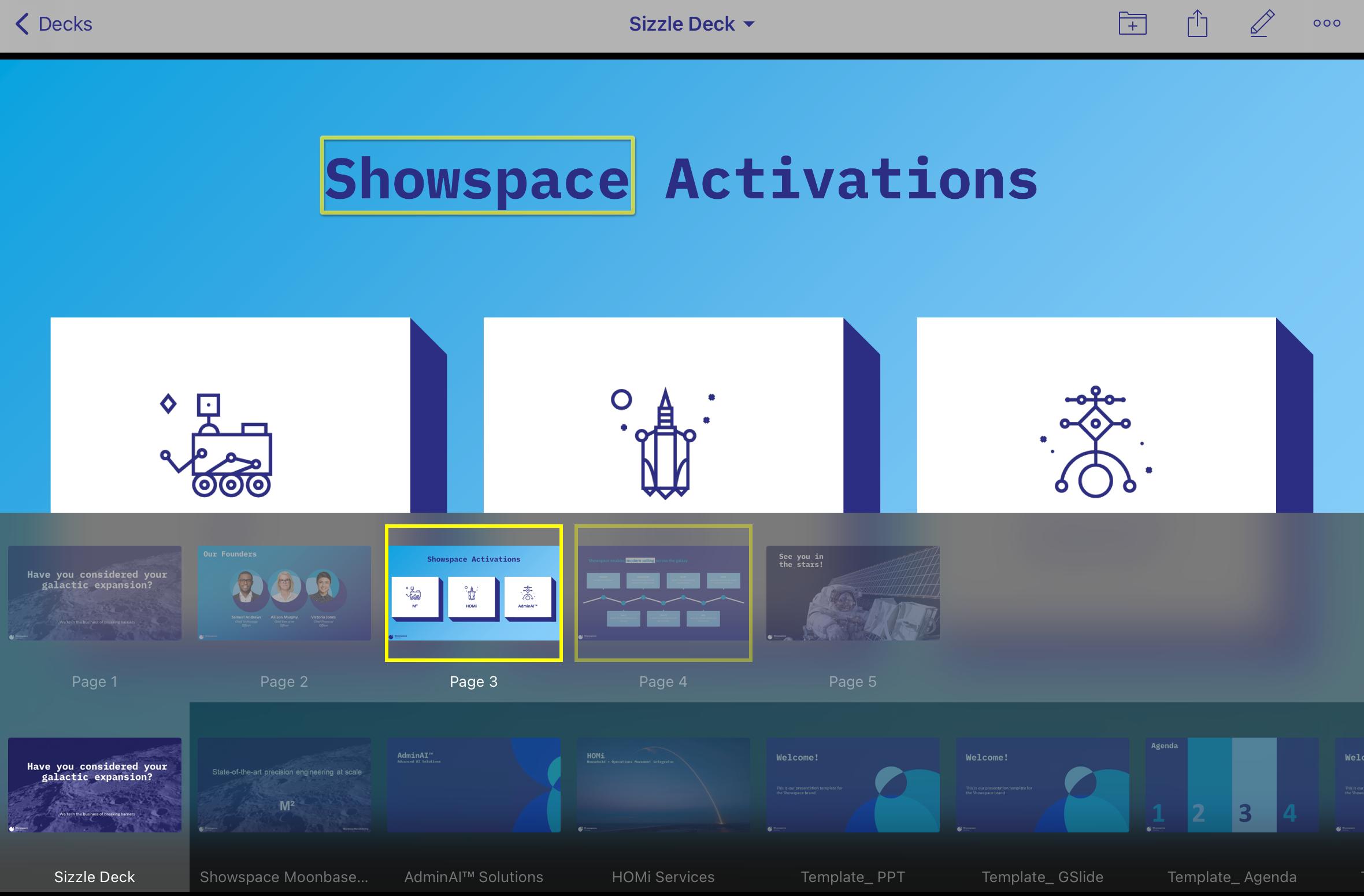Click the Showspace Moonbase... label
Screen dimensions: 1364x896
click(x=284, y=877)
